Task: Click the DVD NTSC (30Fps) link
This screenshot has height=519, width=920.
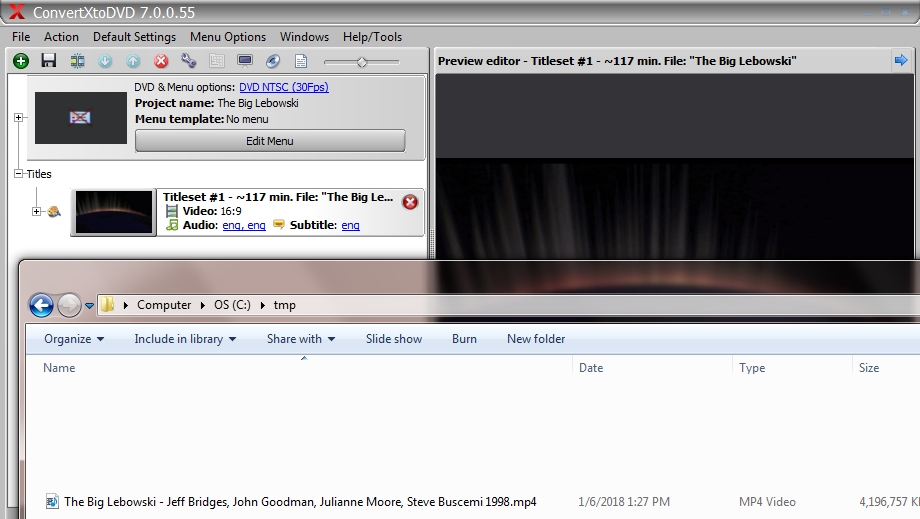Action: click(283, 87)
